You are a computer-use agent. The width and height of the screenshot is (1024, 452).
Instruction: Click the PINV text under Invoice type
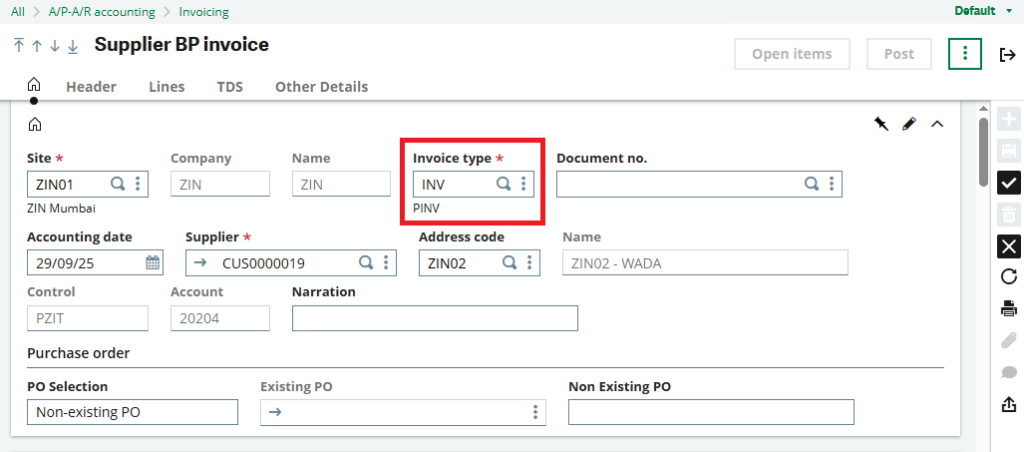426,209
